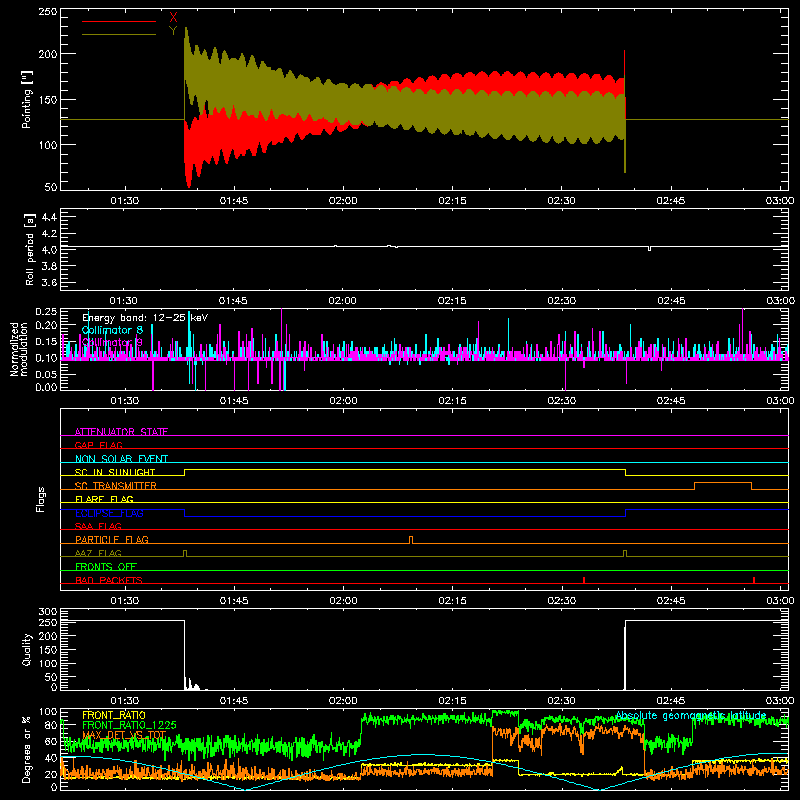
Task: Click the "300" value on quality axis
Action: click(x=47, y=612)
